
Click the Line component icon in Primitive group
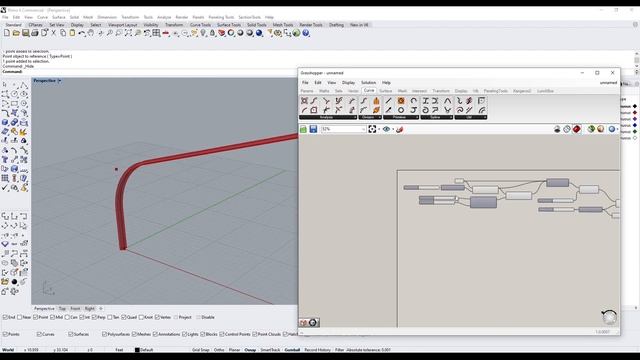(388, 100)
